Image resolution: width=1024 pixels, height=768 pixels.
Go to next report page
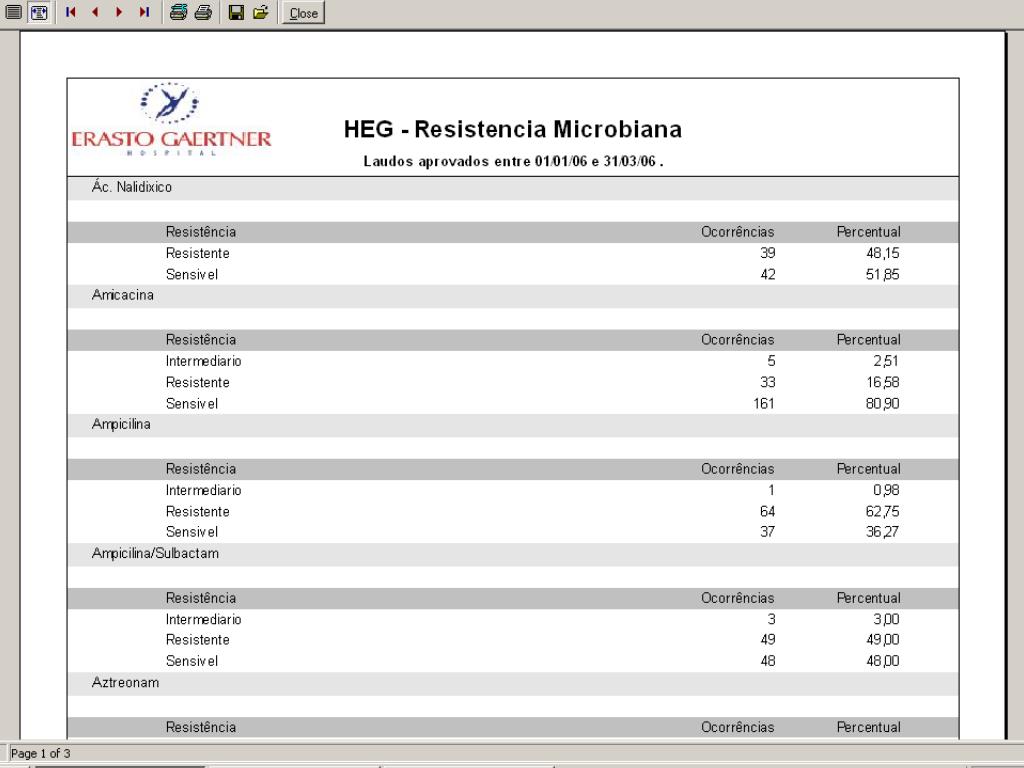click(x=119, y=12)
